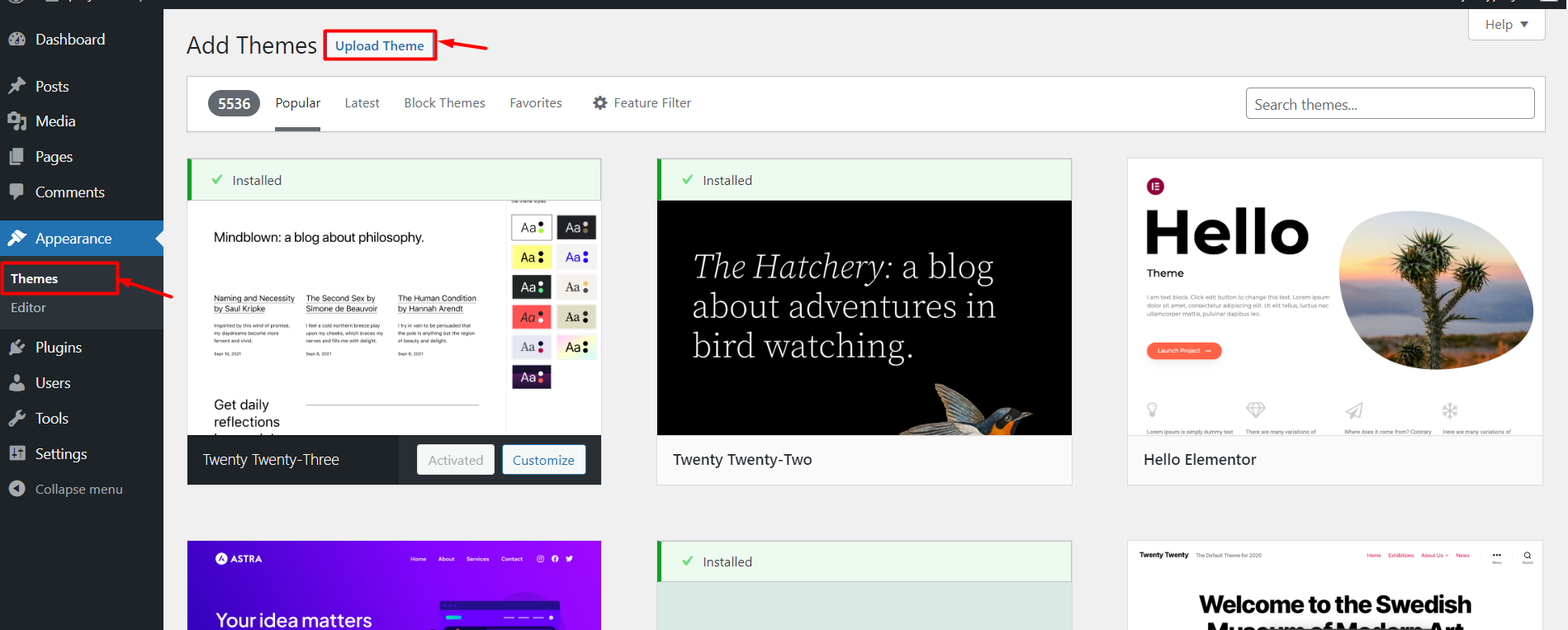This screenshot has width=1568, height=630.
Task: Switch to the Block Themes tab
Action: point(444,103)
